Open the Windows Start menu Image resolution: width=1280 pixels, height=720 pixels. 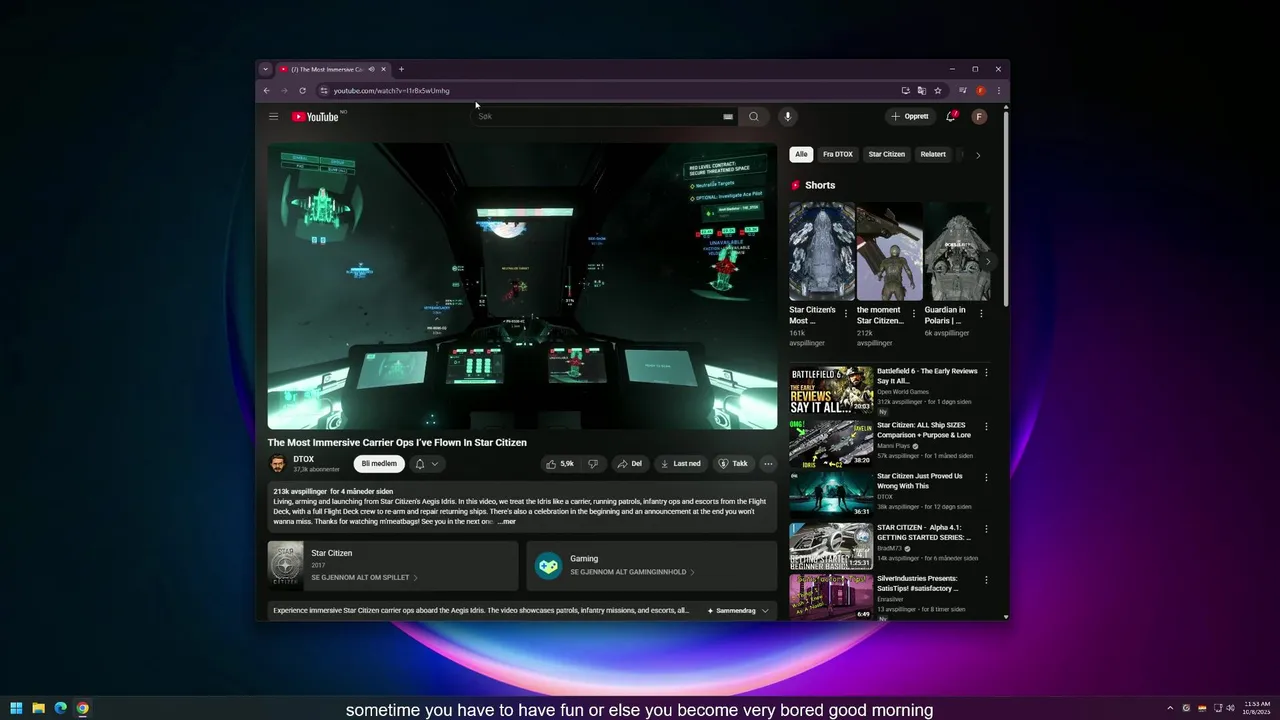(16, 708)
